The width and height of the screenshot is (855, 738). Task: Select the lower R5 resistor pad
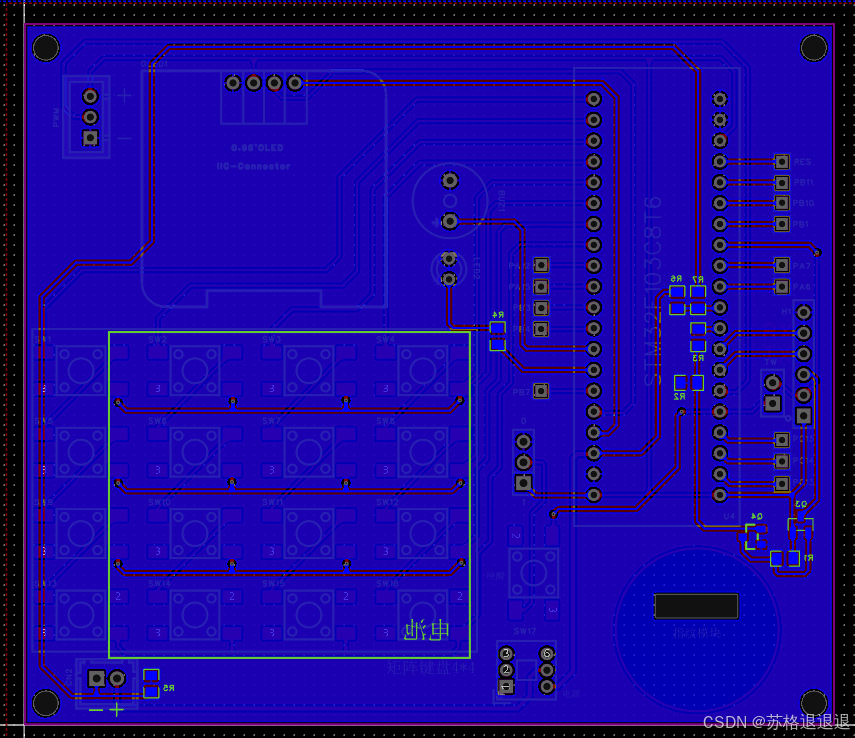151,692
